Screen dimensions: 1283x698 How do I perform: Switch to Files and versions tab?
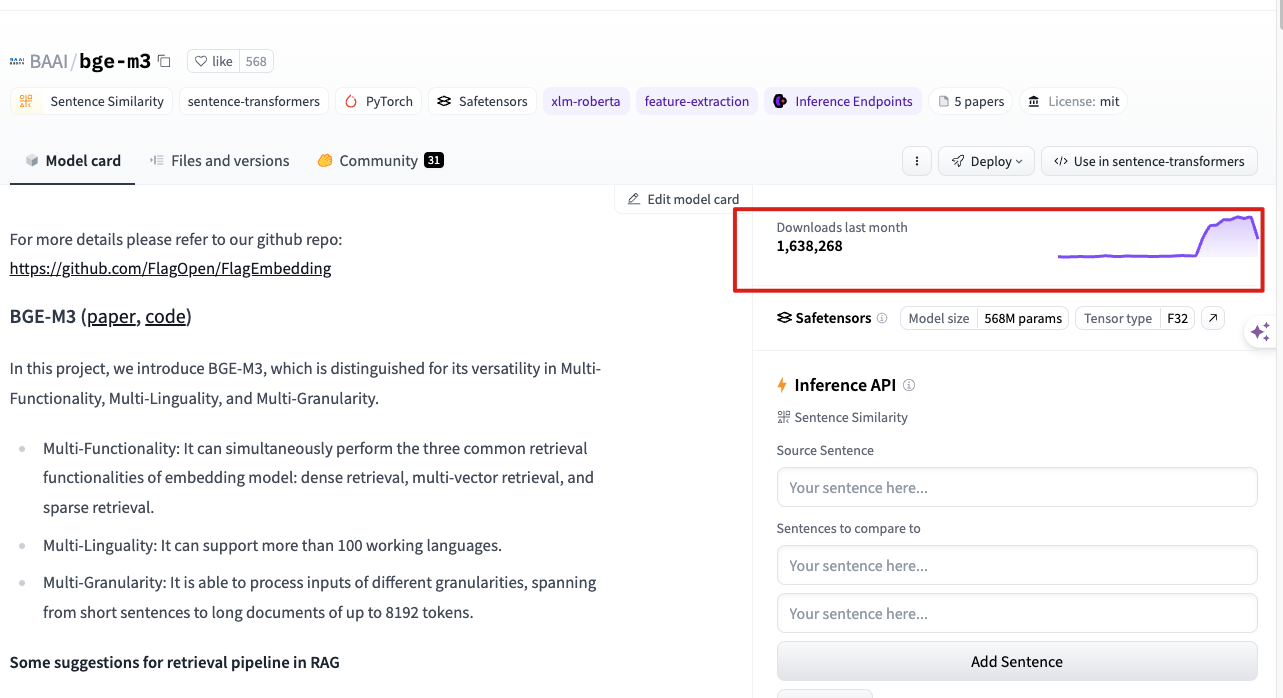219,161
